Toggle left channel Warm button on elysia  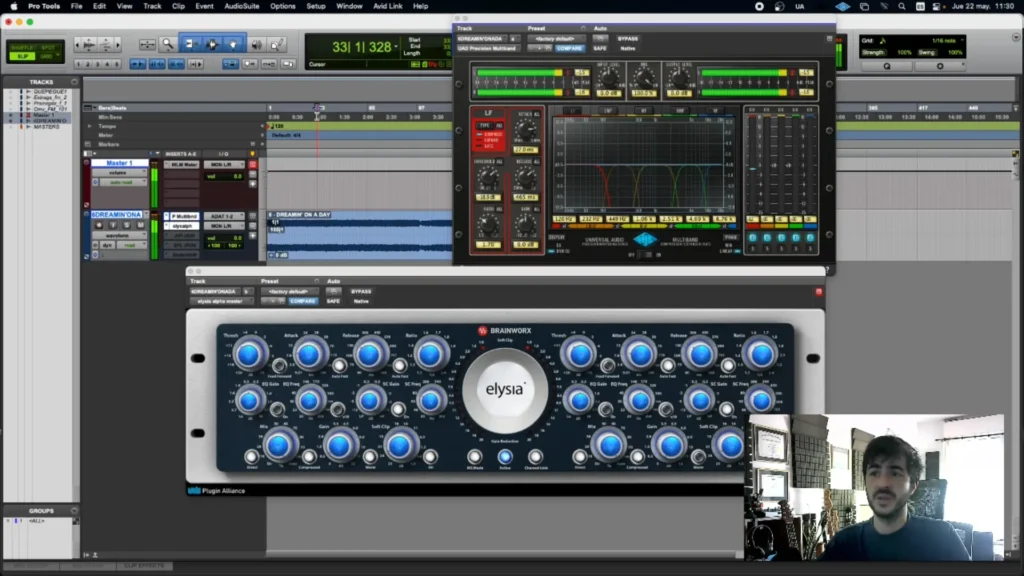(370, 456)
